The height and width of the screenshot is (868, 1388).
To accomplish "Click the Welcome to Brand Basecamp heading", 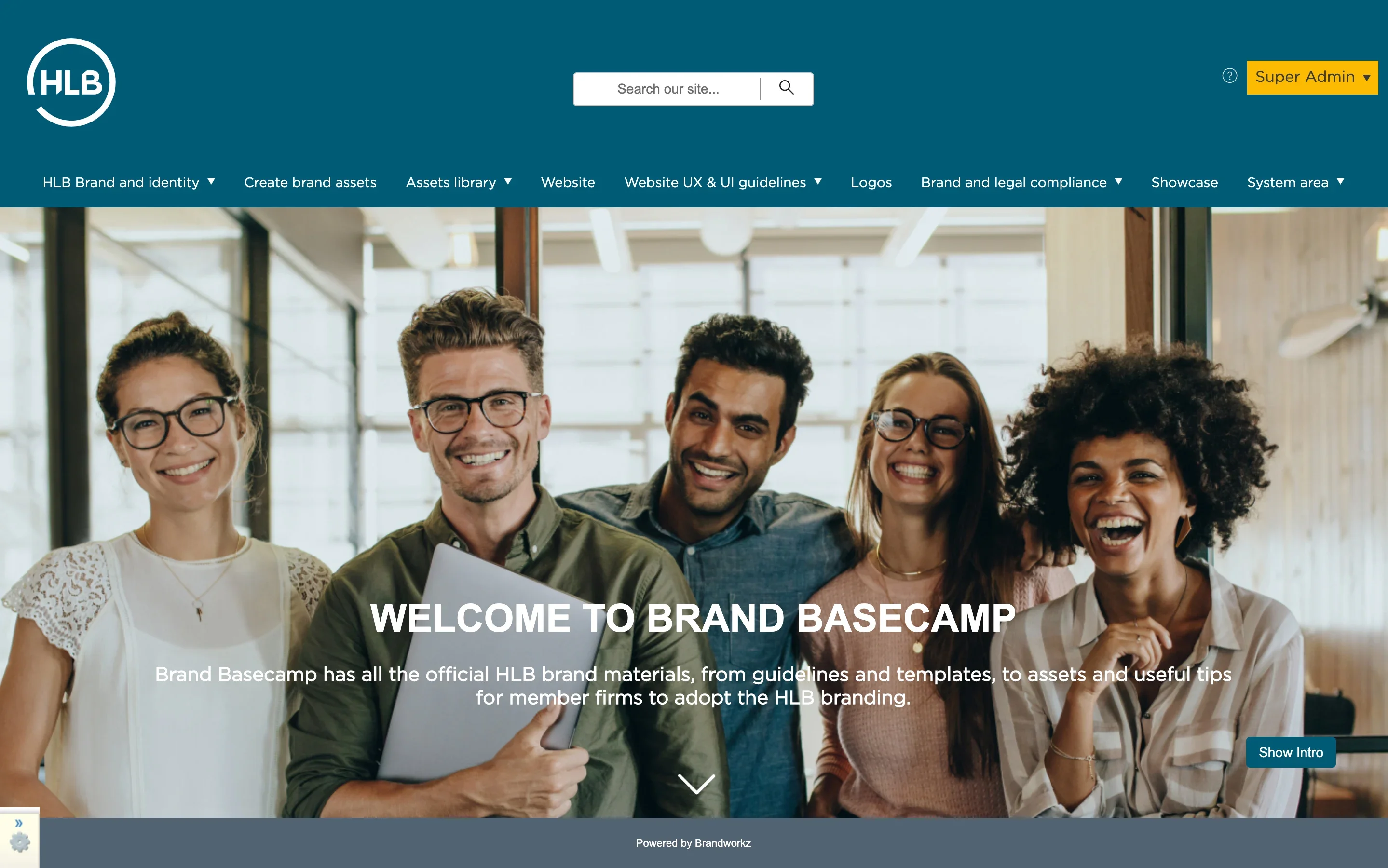I will click(x=693, y=618).
